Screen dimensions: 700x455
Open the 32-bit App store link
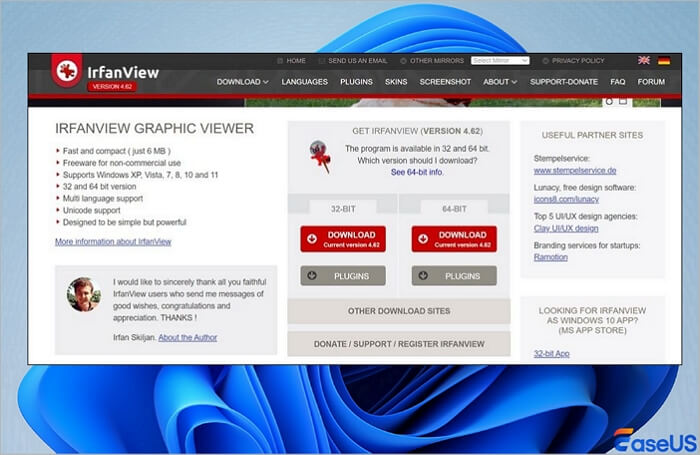tap(551, 354)
